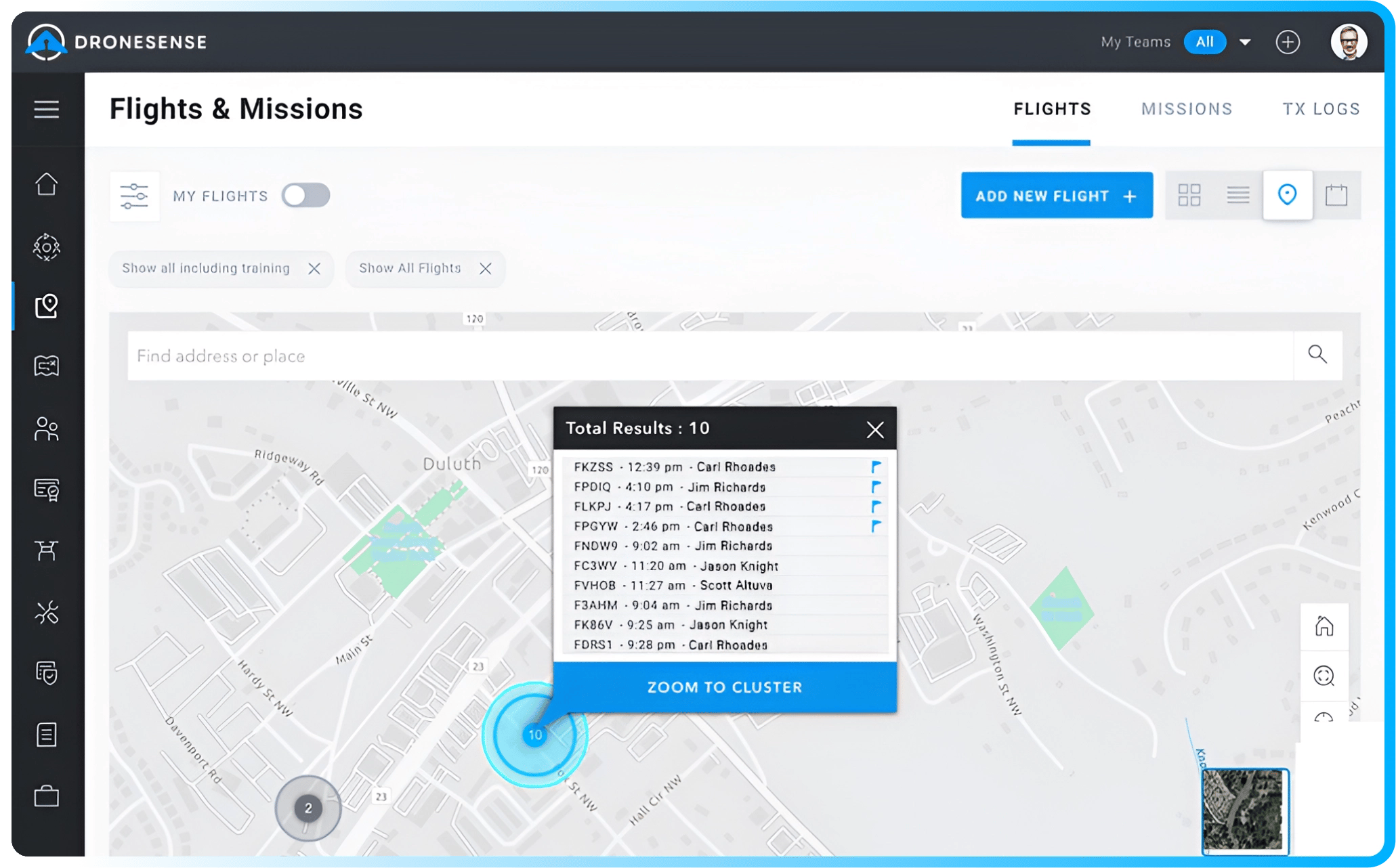Click the satellite basemap thumbnail
Image resolution: width=1396 pixels, height=868 pixels.
coord(1244,810)
